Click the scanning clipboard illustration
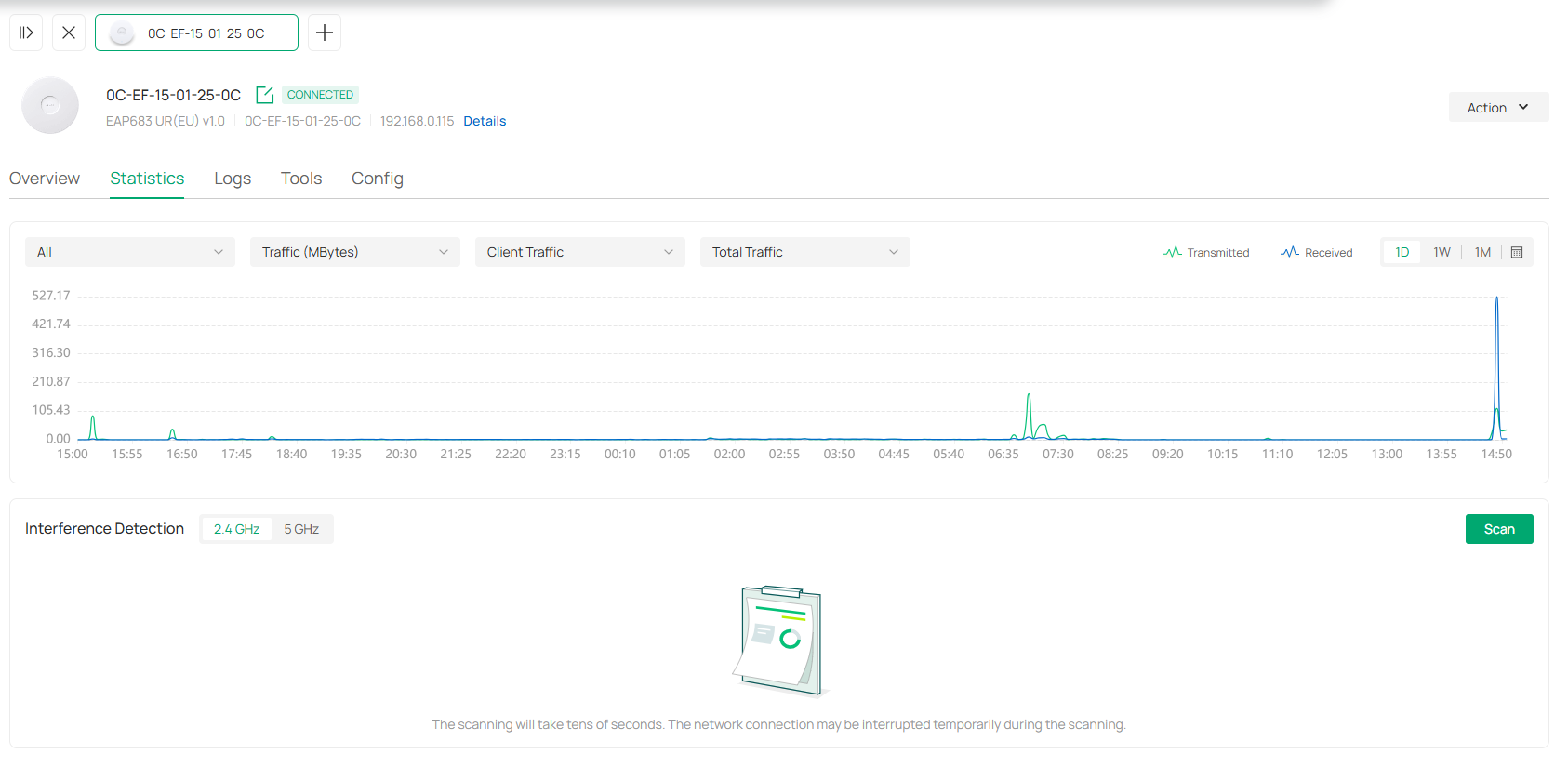Image resolution: width=1568 pixels, height=767 pixels. [779, 641]
